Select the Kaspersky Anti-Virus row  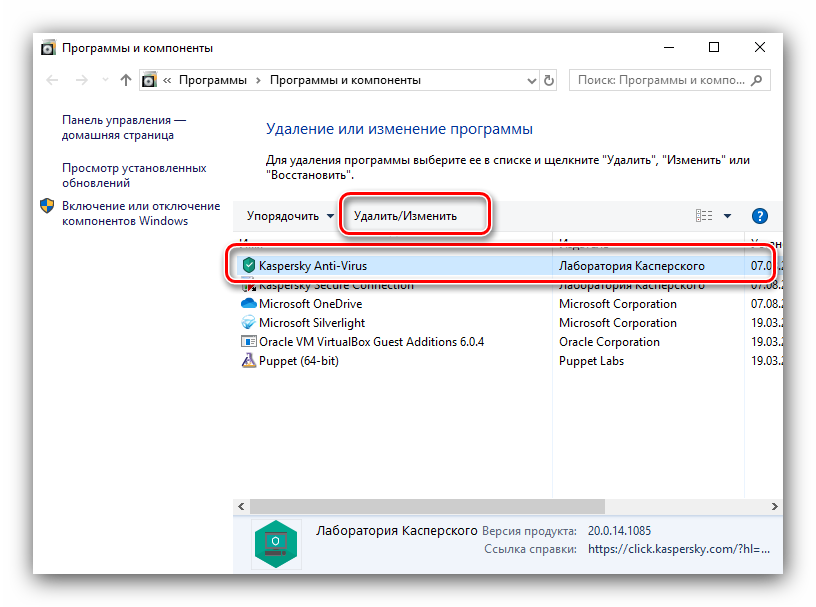click(507, 266)
